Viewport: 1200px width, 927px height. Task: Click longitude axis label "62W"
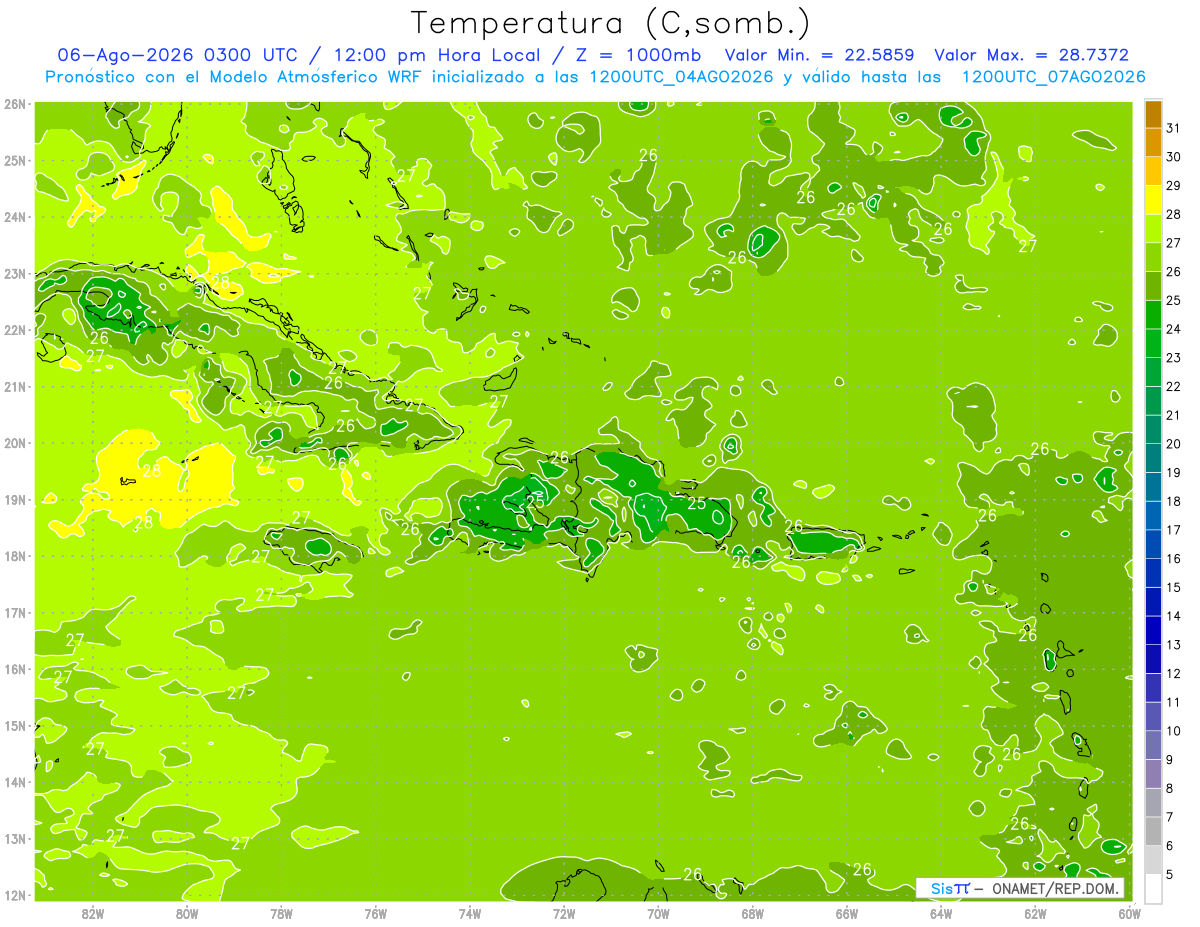(1035, 913)
